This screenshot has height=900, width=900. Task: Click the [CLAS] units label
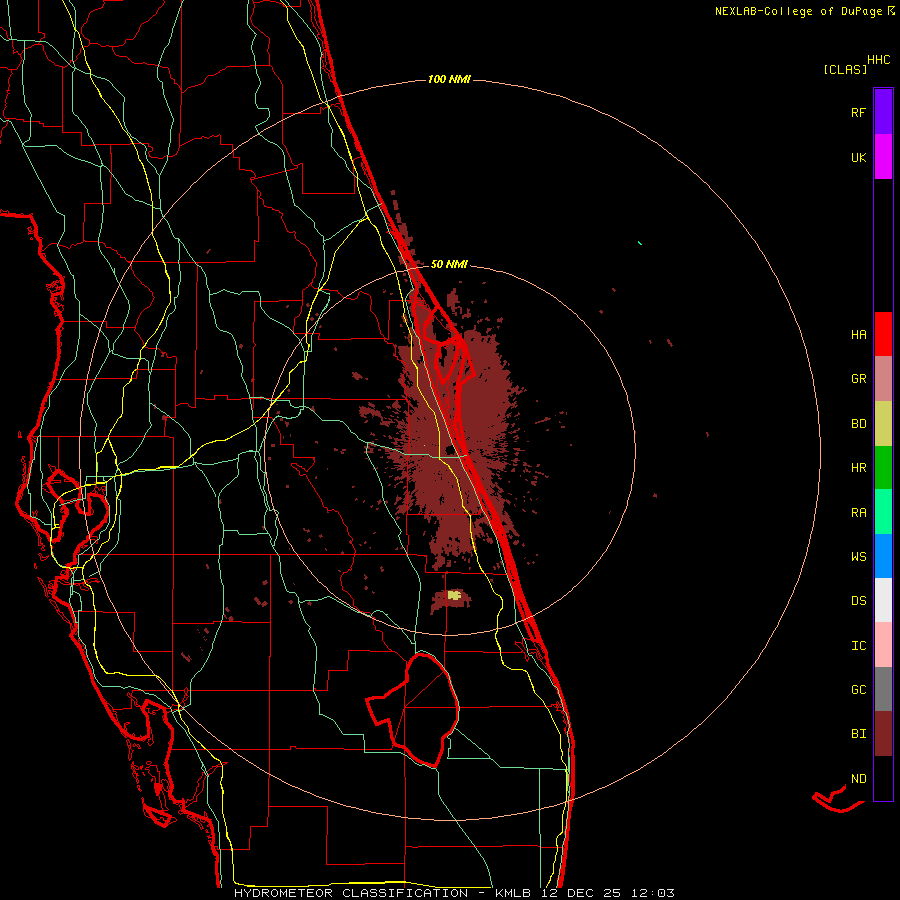pyautogui.click(x=845, y=70)
